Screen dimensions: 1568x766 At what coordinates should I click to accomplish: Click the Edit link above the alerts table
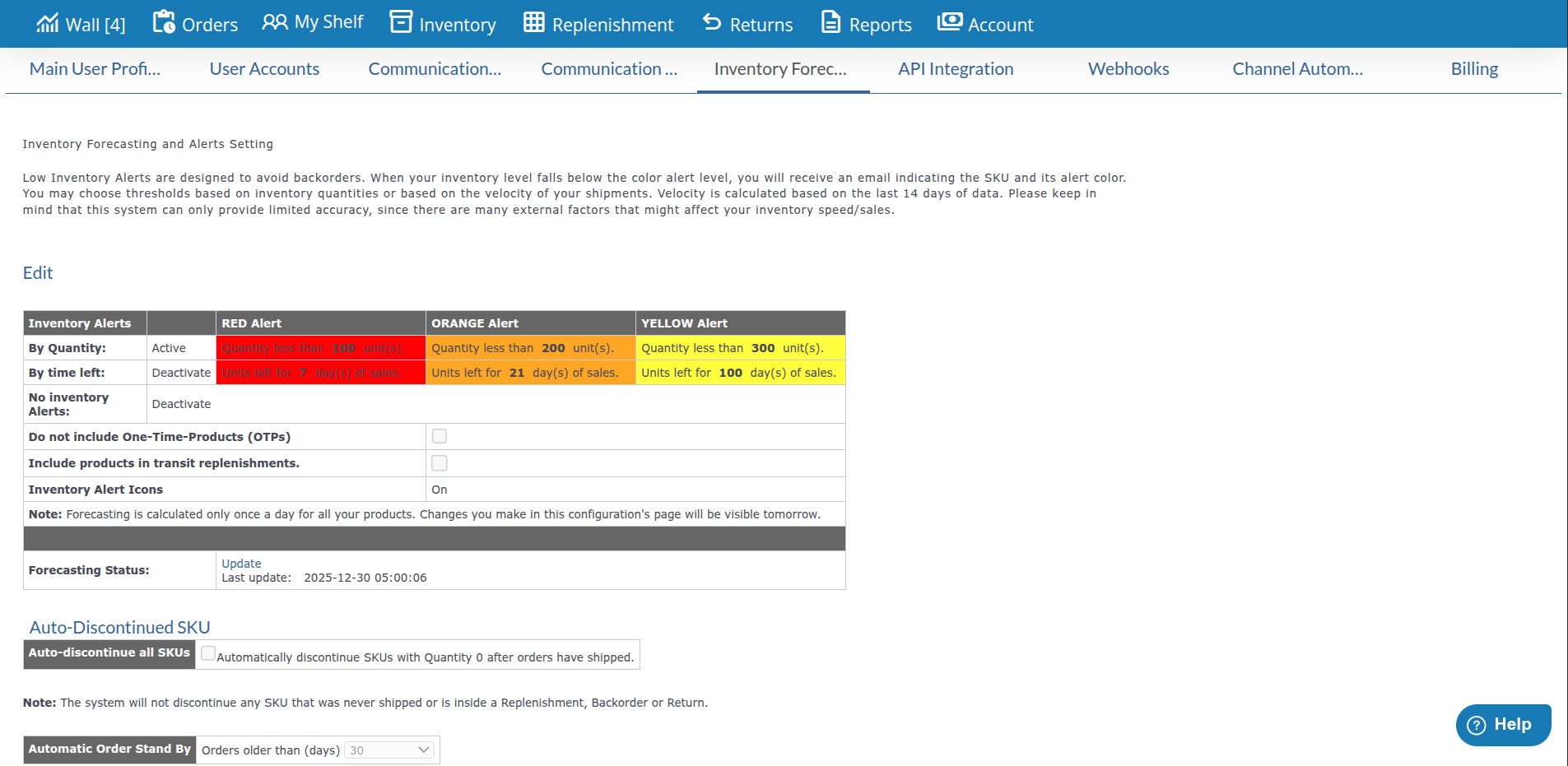pyautogui.click(x=37, y=272)
